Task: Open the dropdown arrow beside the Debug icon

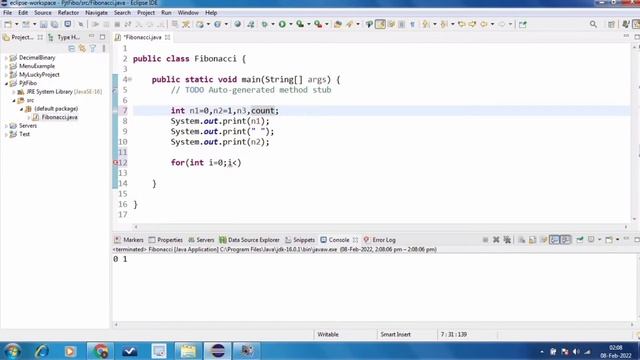Action: click(x=273, y=24)
